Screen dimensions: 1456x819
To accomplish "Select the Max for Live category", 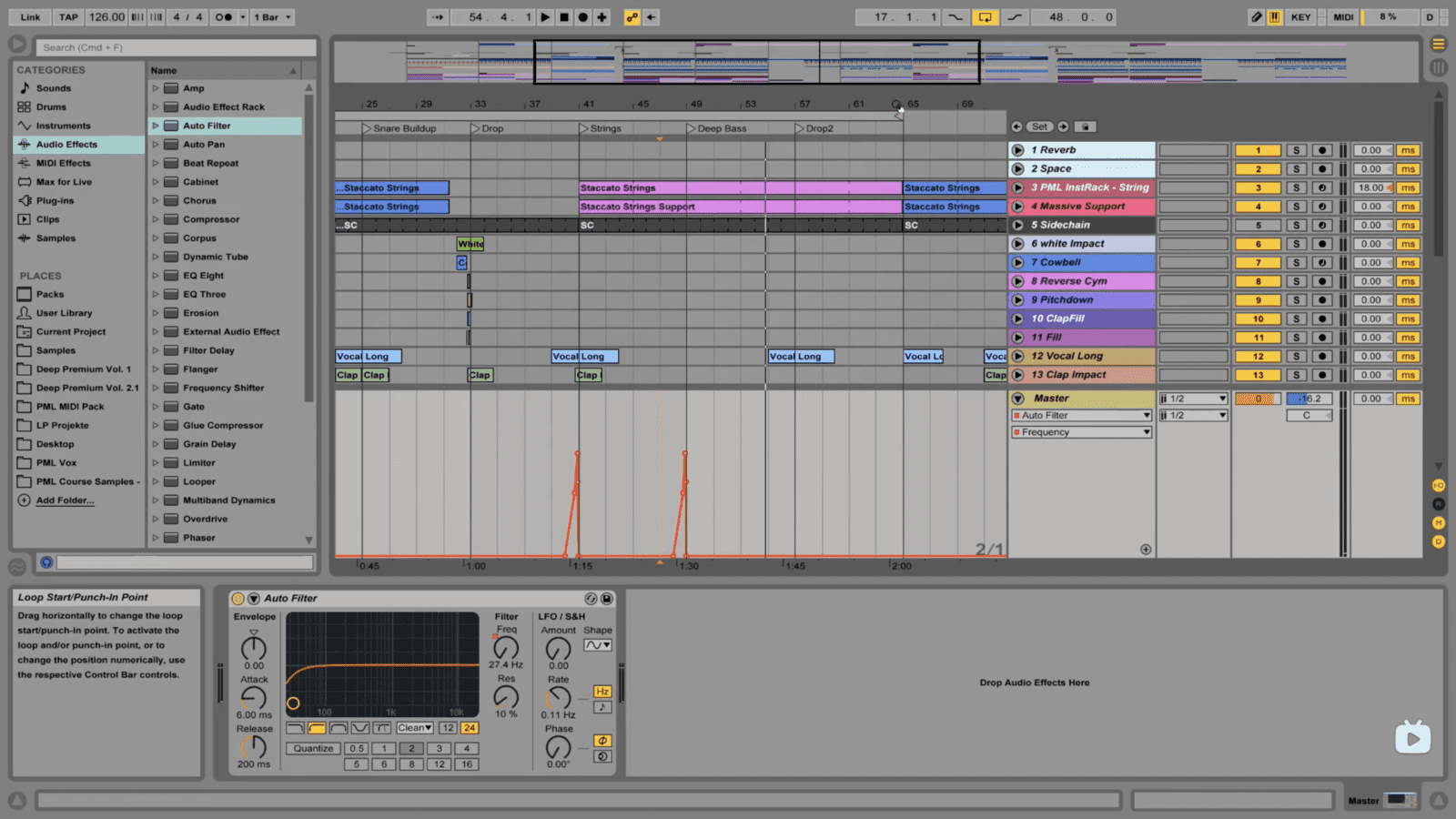I will click(x=64, y=182).
